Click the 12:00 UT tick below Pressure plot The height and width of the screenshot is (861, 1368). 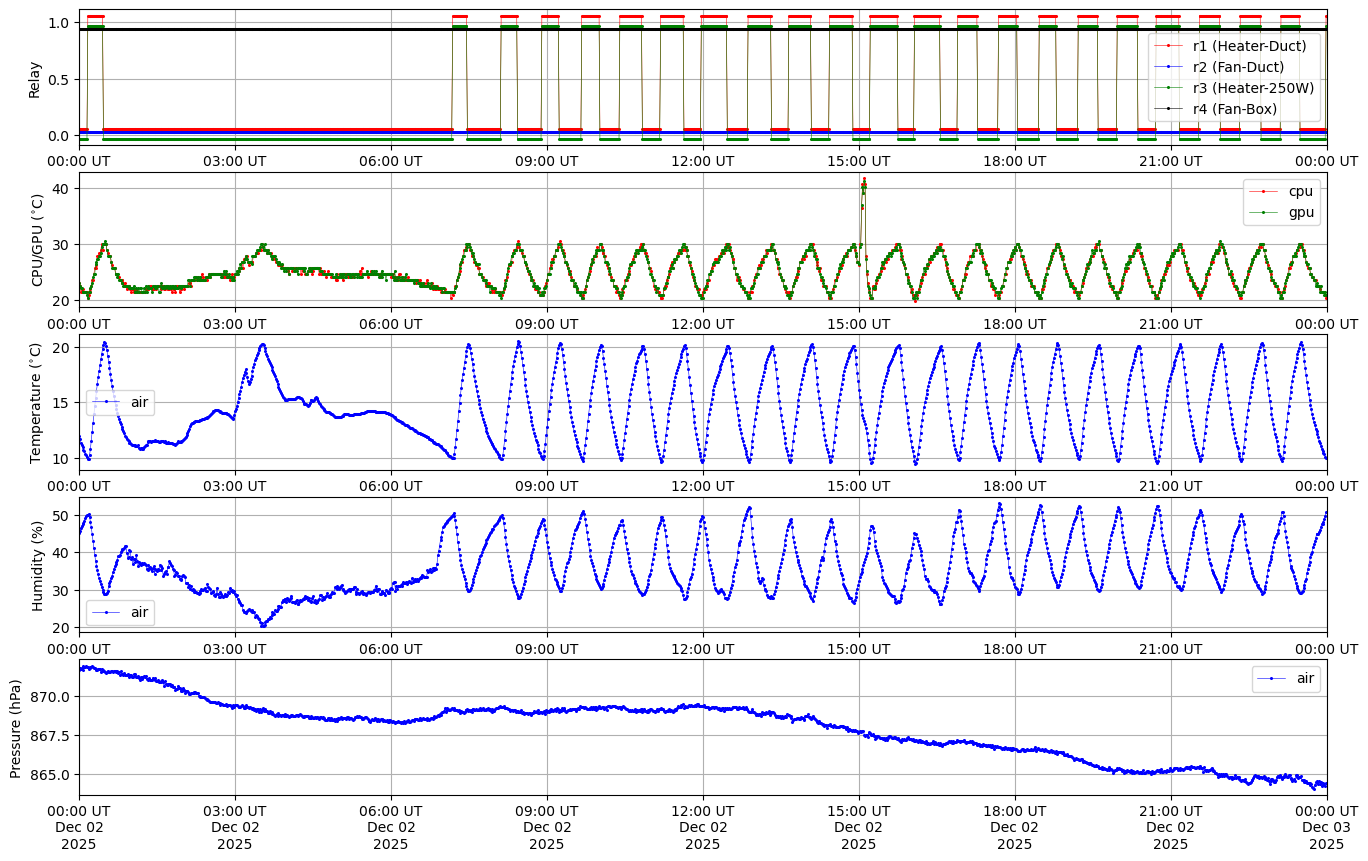pos(703,810)
